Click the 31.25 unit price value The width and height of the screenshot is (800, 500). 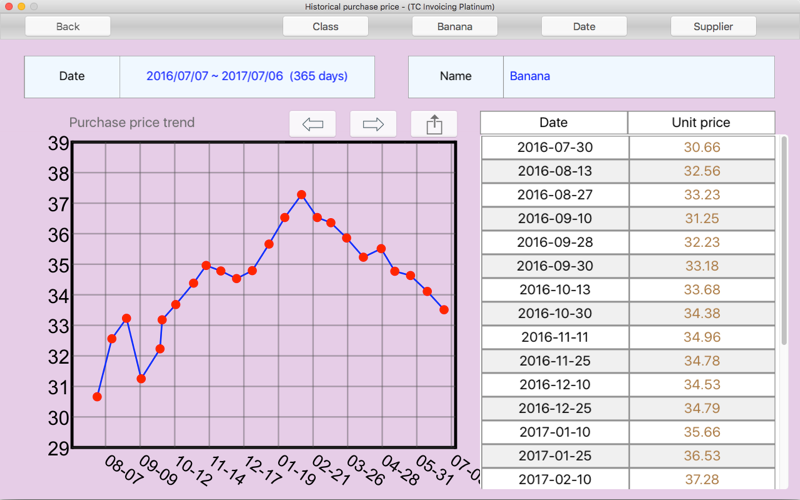(x=702, y=218)
